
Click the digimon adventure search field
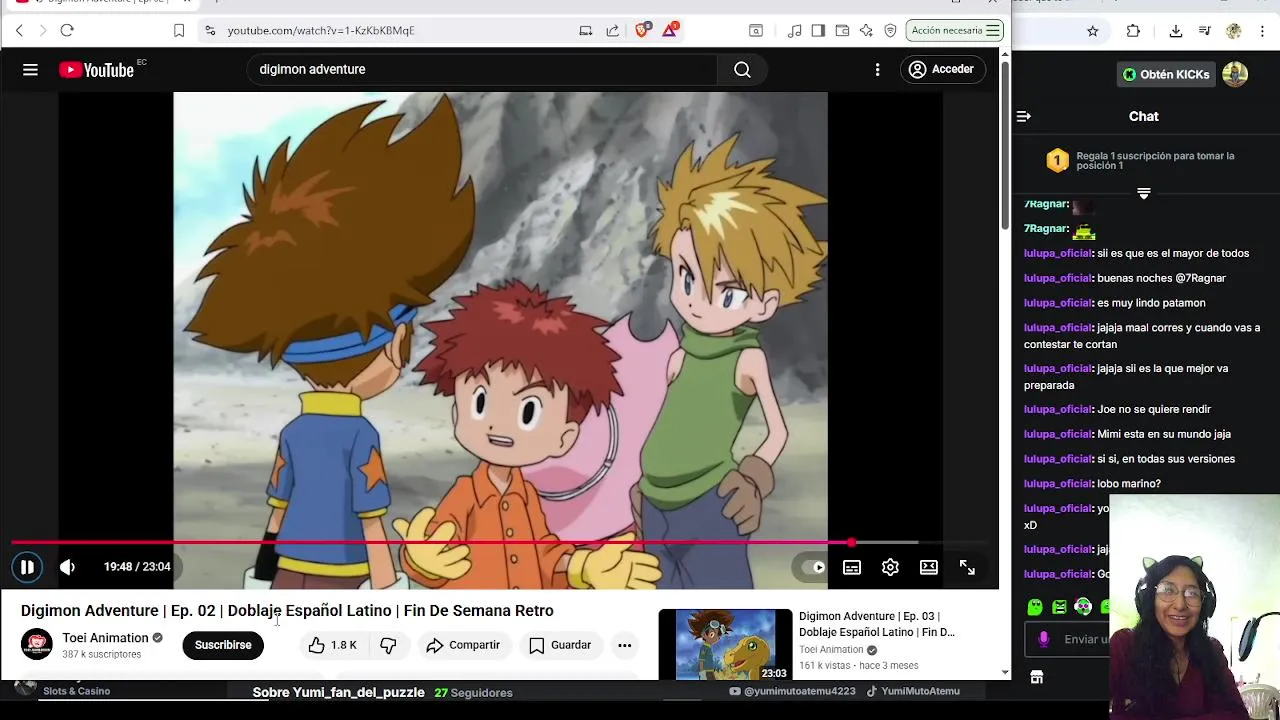pyautogui.click(x=482, y=69)
